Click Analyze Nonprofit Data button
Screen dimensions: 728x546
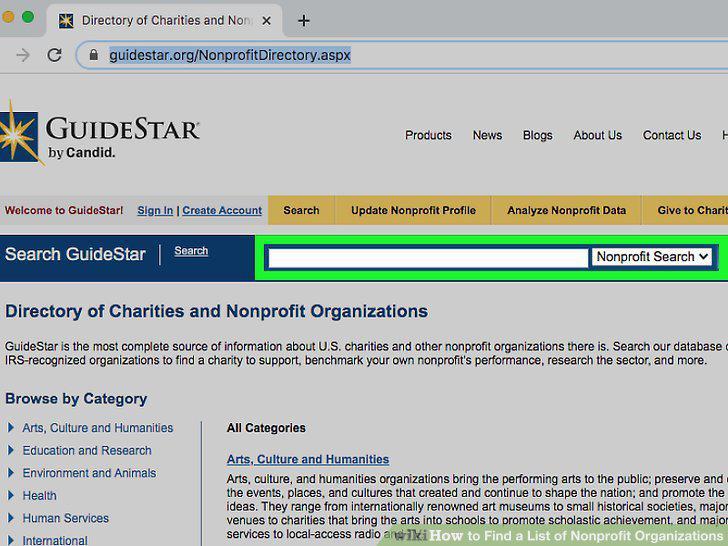click(566, 210)
